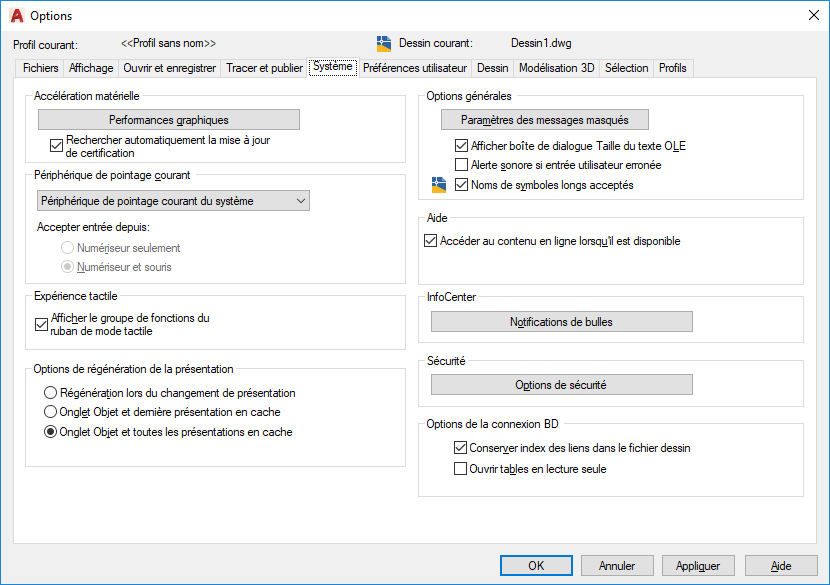Click the AutoCAD logo icon in title bar
This screenshot has height=585, width=830.
point(16,16)
